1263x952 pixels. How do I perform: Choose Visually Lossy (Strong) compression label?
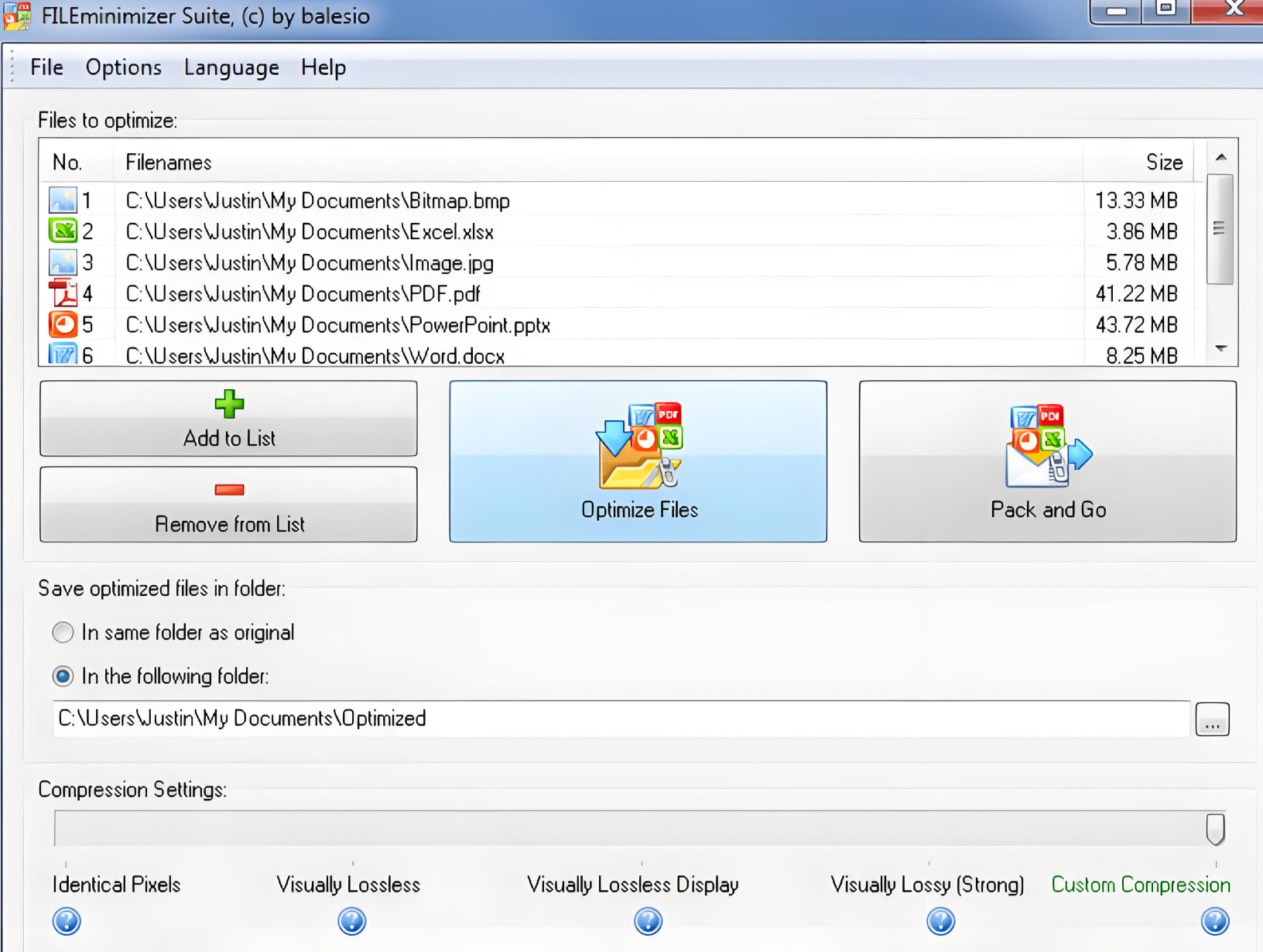(x=927, y=885)
